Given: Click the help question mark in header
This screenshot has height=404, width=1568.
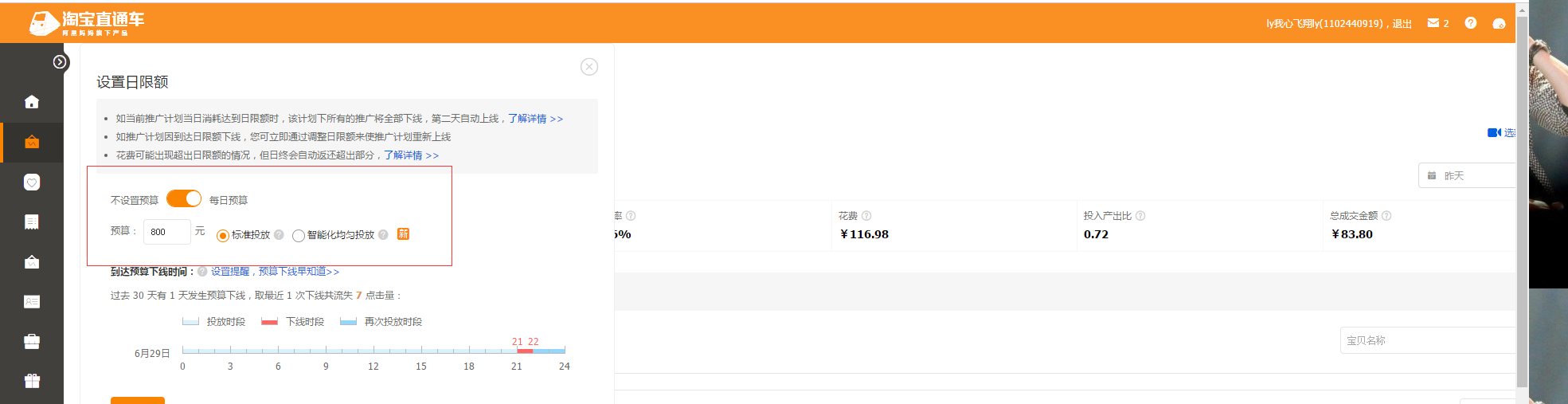Looking at the screenshot, I should [x=1471, y=23].
